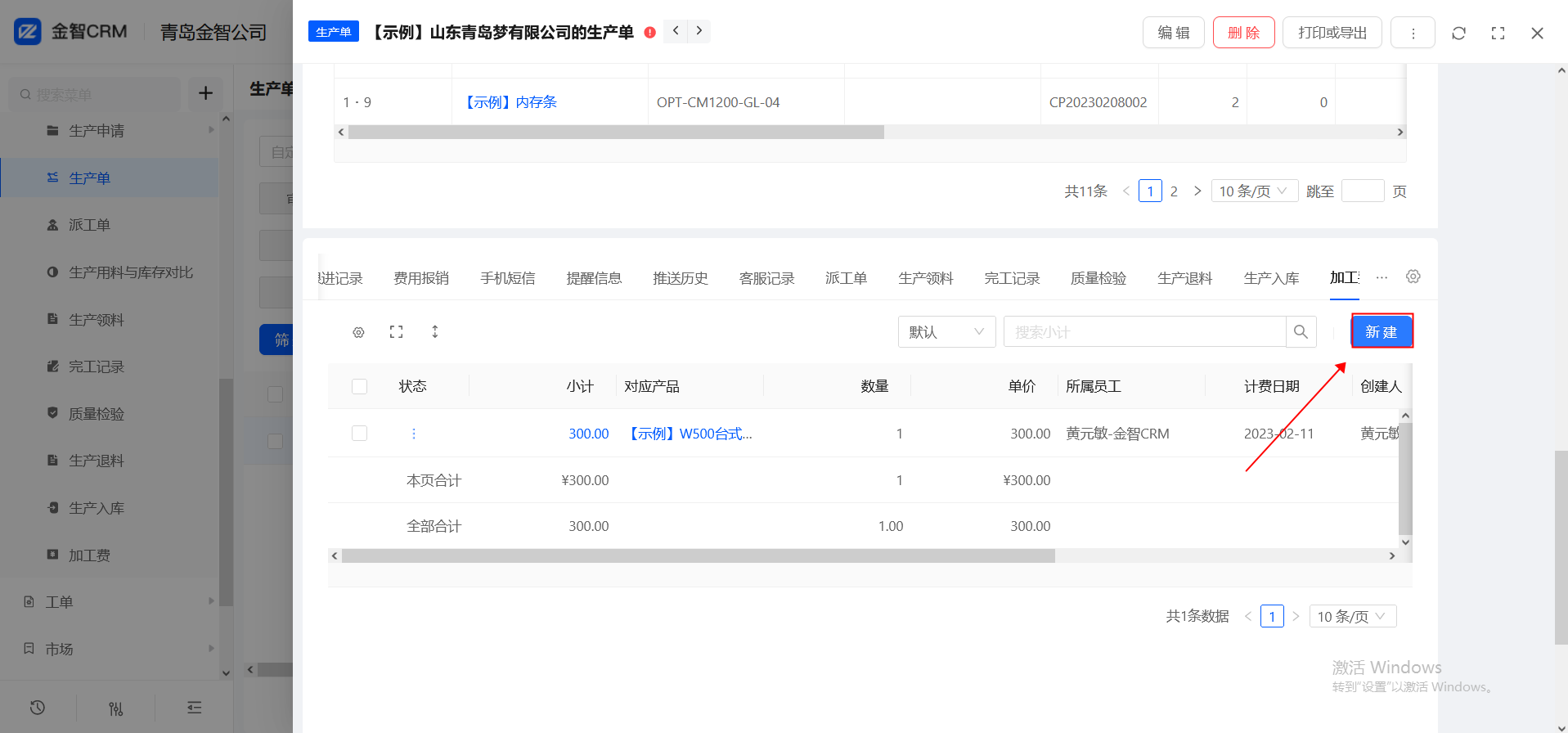The height and width of the screenshot is (733, 1568).
Task: Open sliders settings icon in sidebar footer
Action: 116,708
